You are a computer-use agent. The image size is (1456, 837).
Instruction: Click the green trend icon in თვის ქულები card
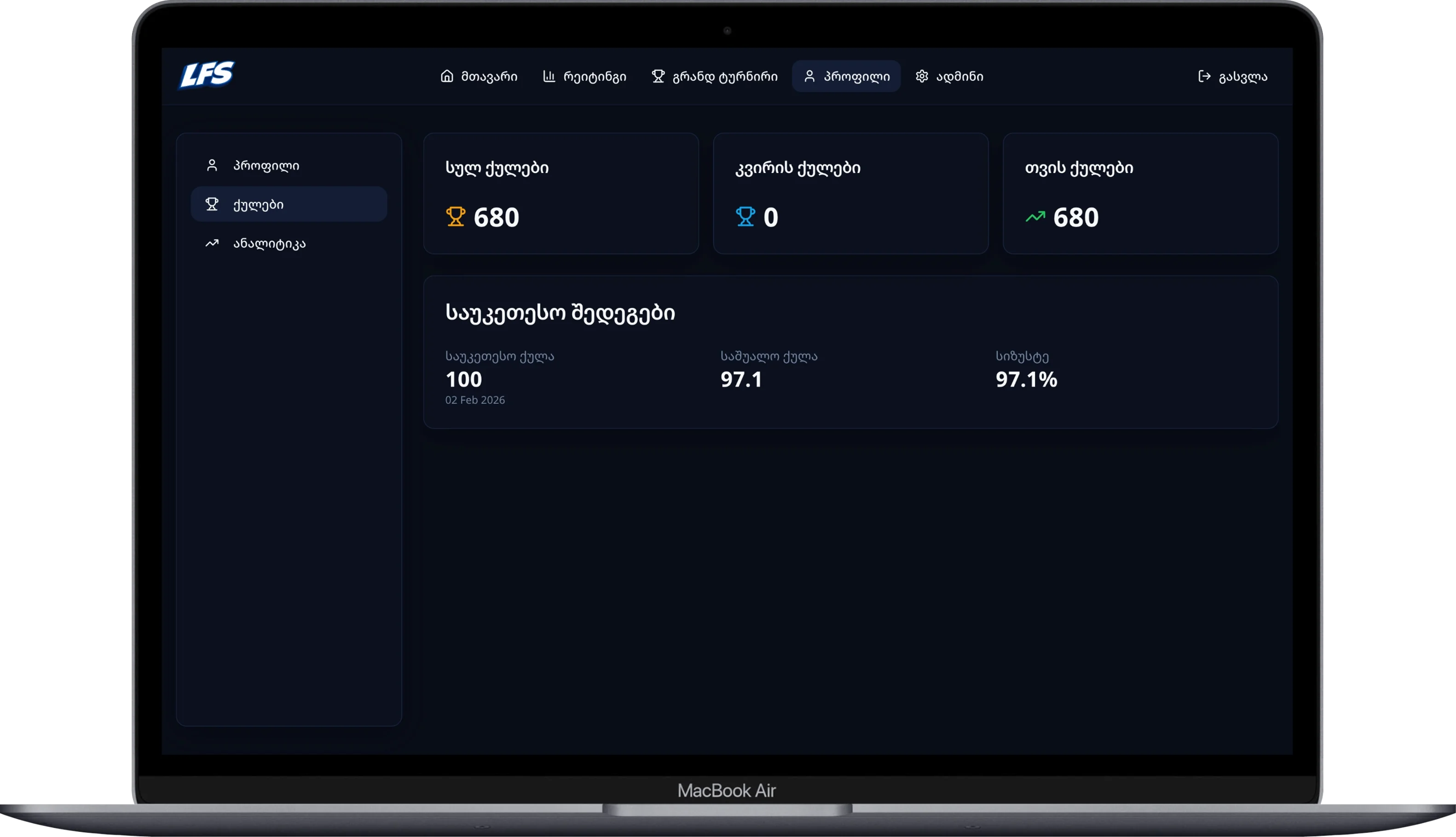coord(1035,217)
